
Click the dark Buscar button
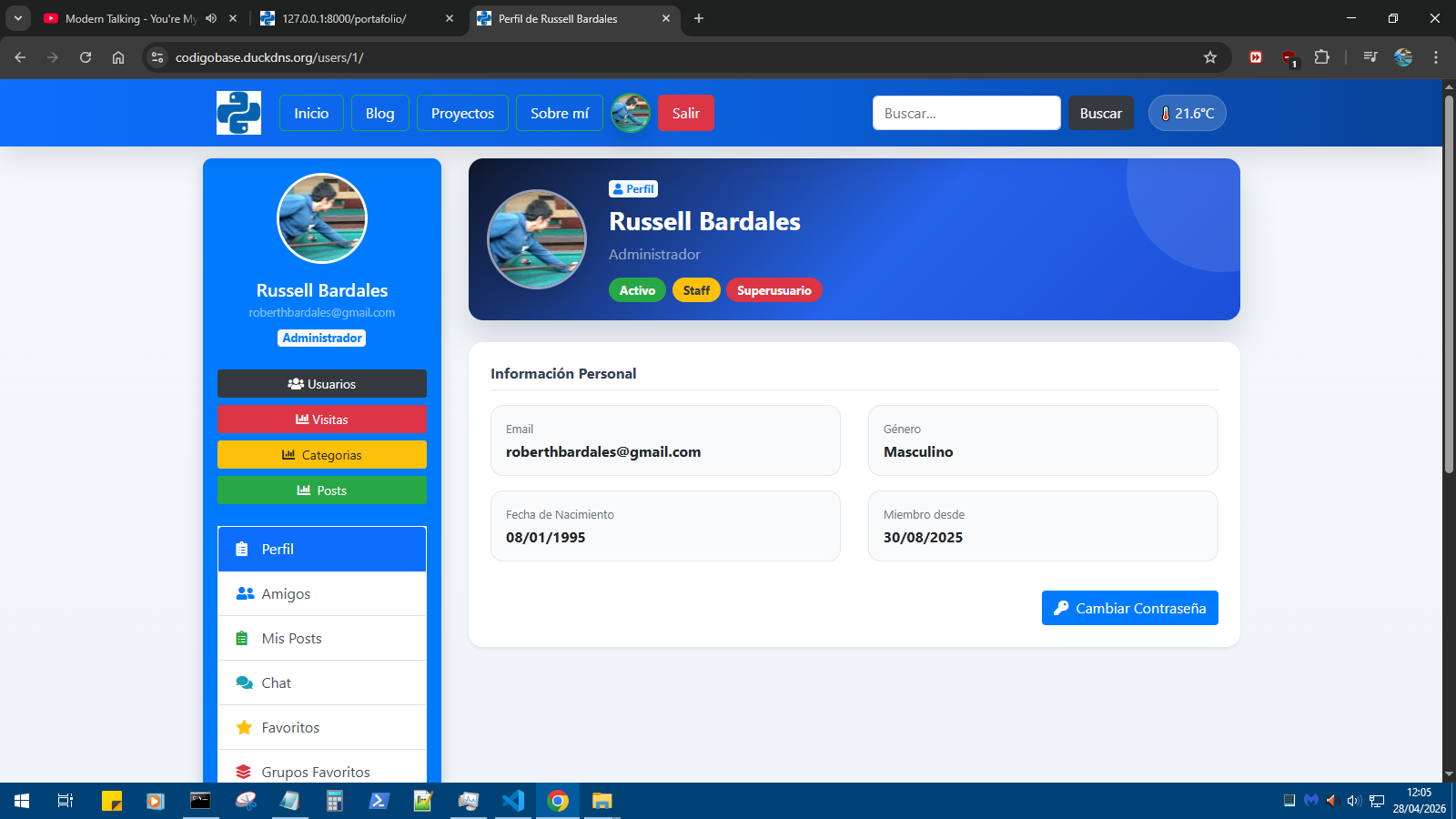point(1101,113)
